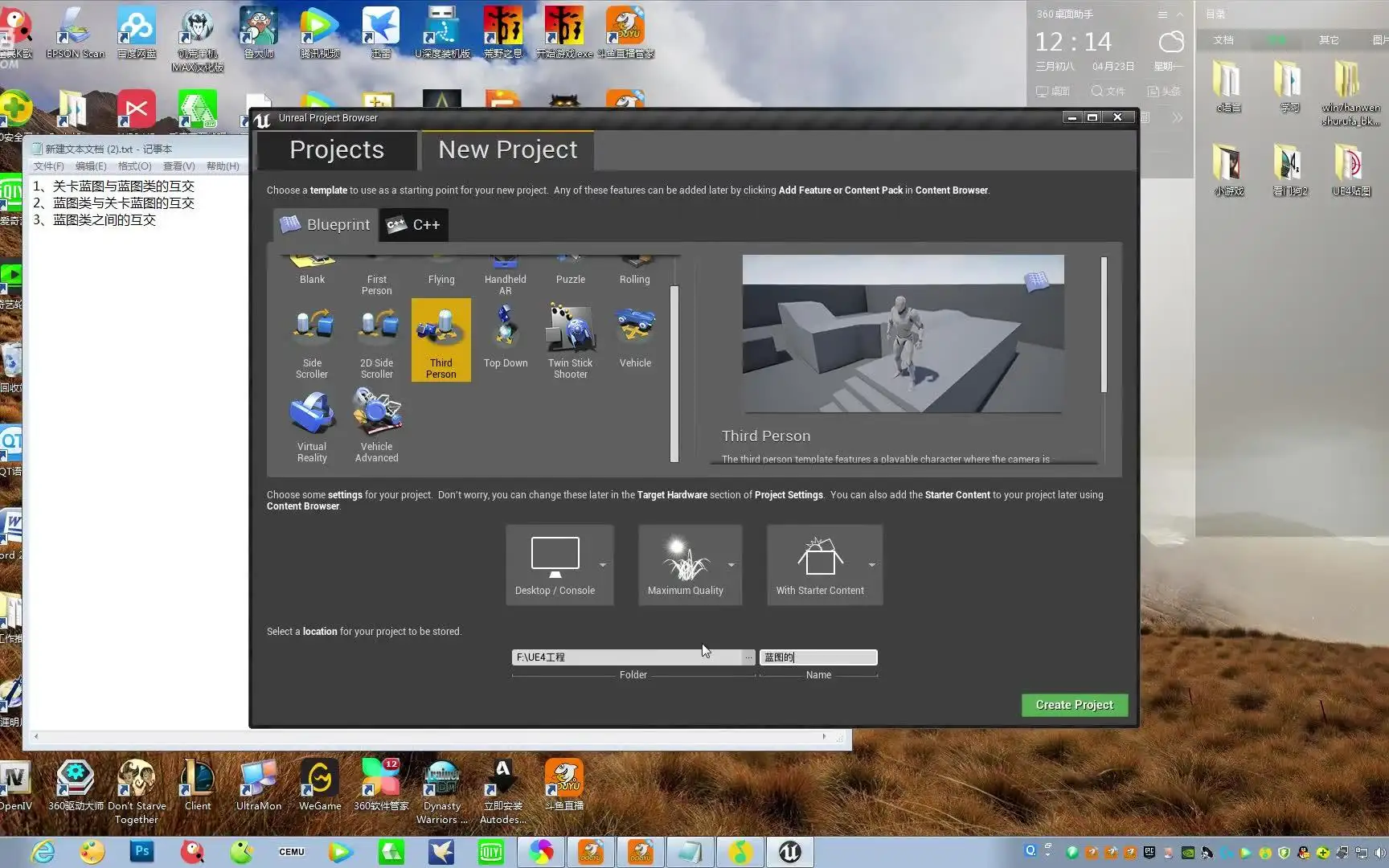Open the 360 widget hamburger menu icon
The height and width of the screenshot is (868, 1389).
(1162, 14)
